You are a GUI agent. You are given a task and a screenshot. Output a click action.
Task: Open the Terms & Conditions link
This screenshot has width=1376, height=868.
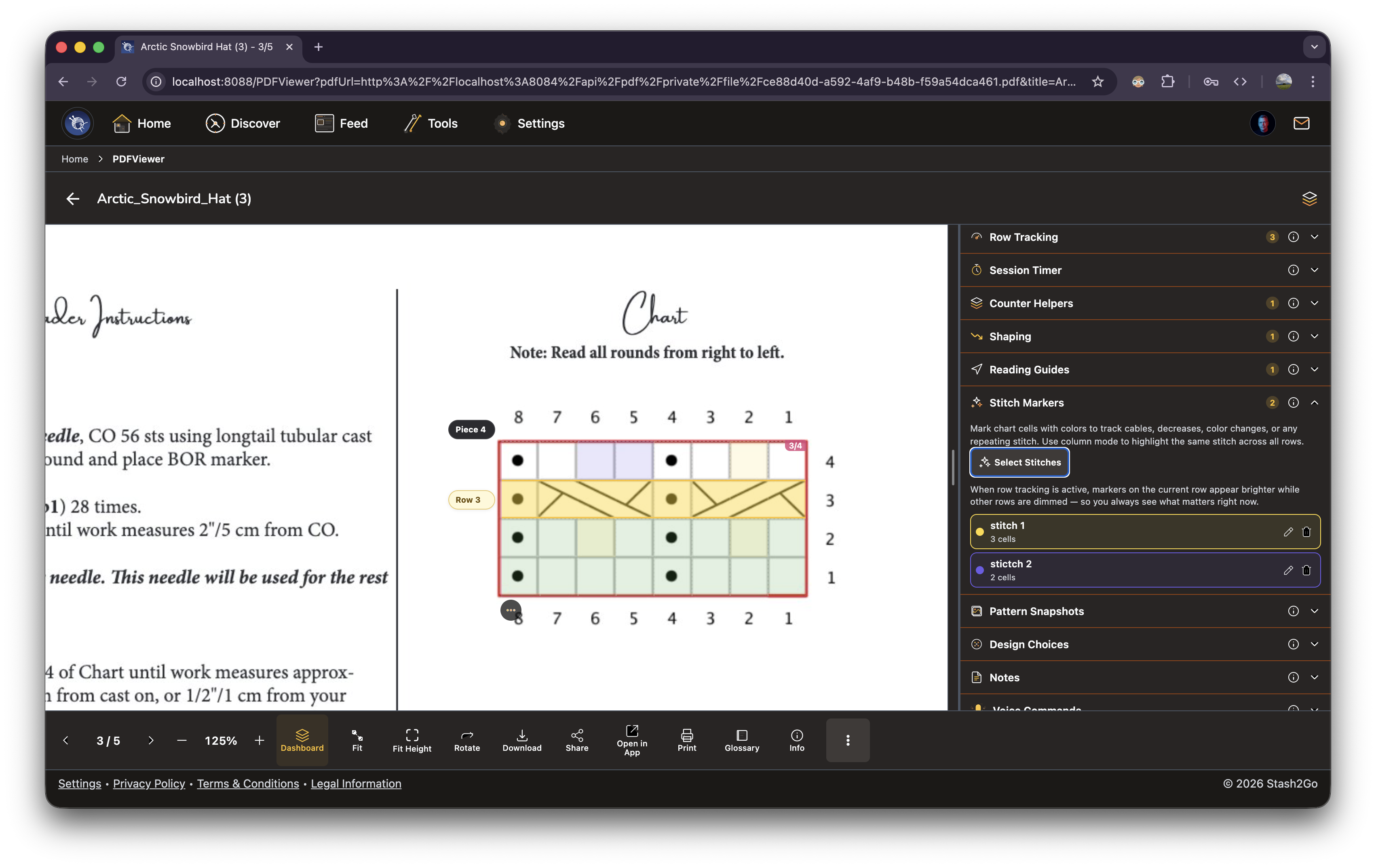click(x=247, y=784)
